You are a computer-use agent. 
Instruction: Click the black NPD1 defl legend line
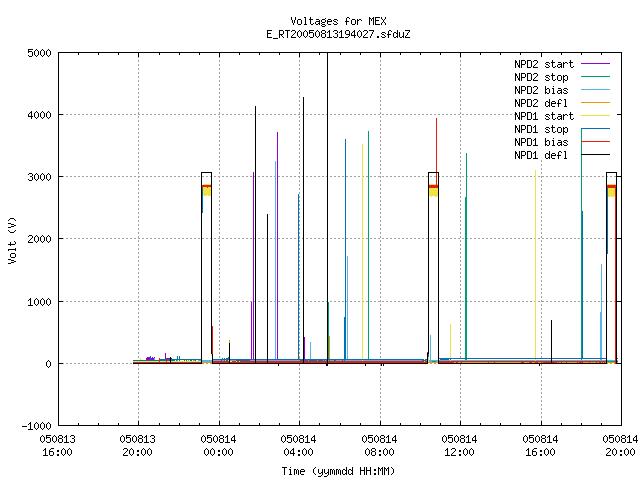(596, 155)
